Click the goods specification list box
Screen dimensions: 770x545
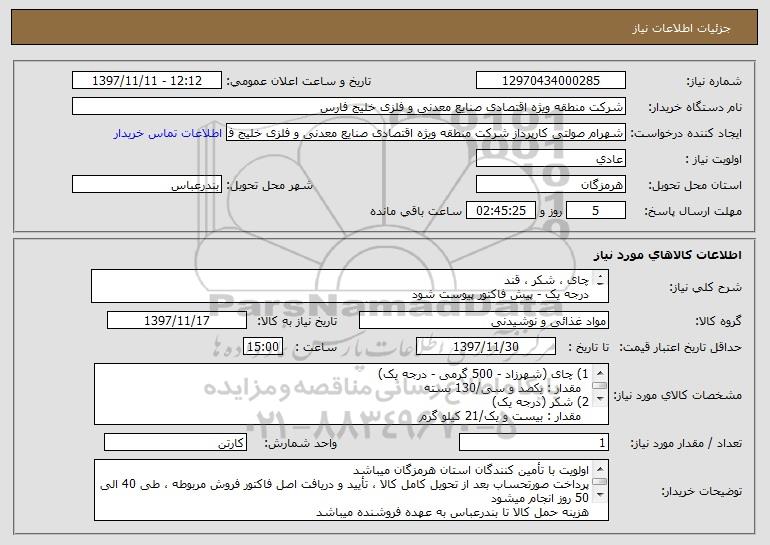351,394
